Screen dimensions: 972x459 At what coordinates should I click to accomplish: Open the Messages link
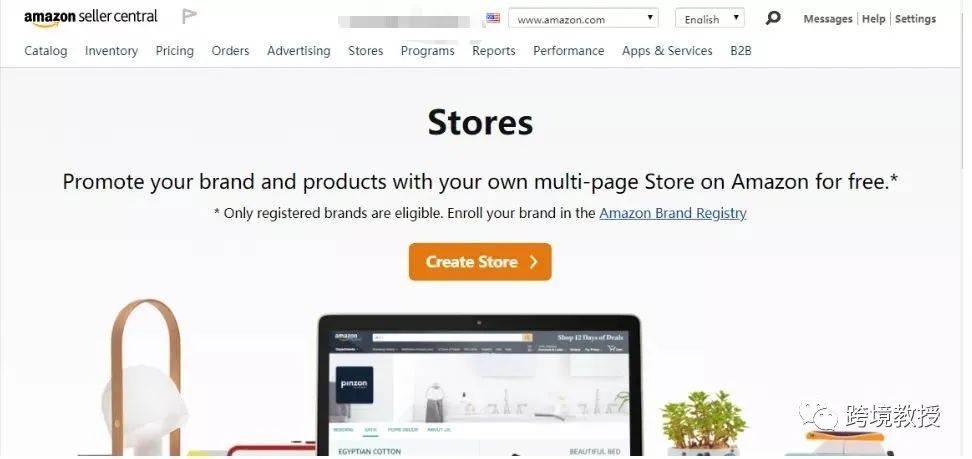pyautogui.click(x=828, y=19)
